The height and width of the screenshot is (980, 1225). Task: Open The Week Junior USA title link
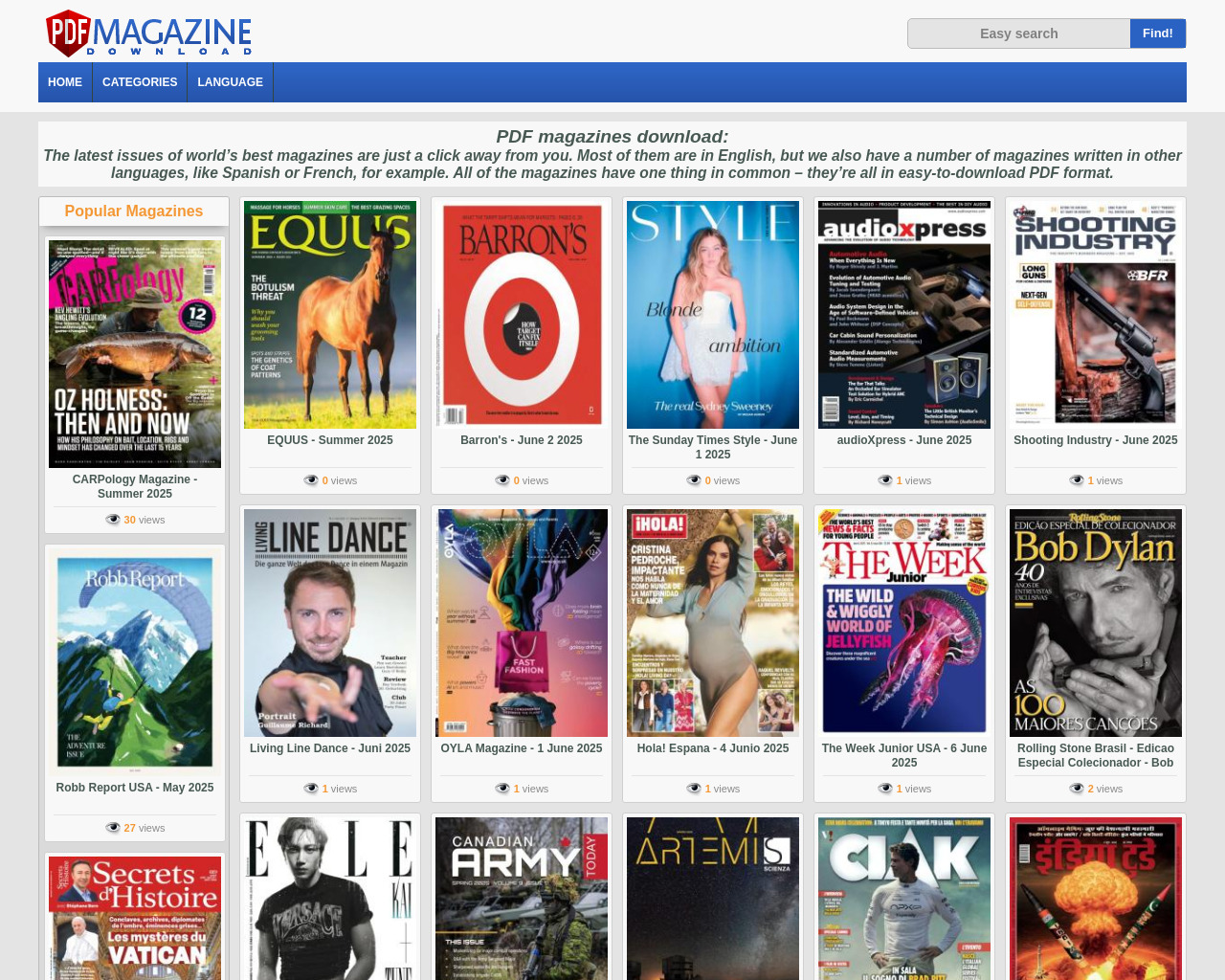point(904,755)
